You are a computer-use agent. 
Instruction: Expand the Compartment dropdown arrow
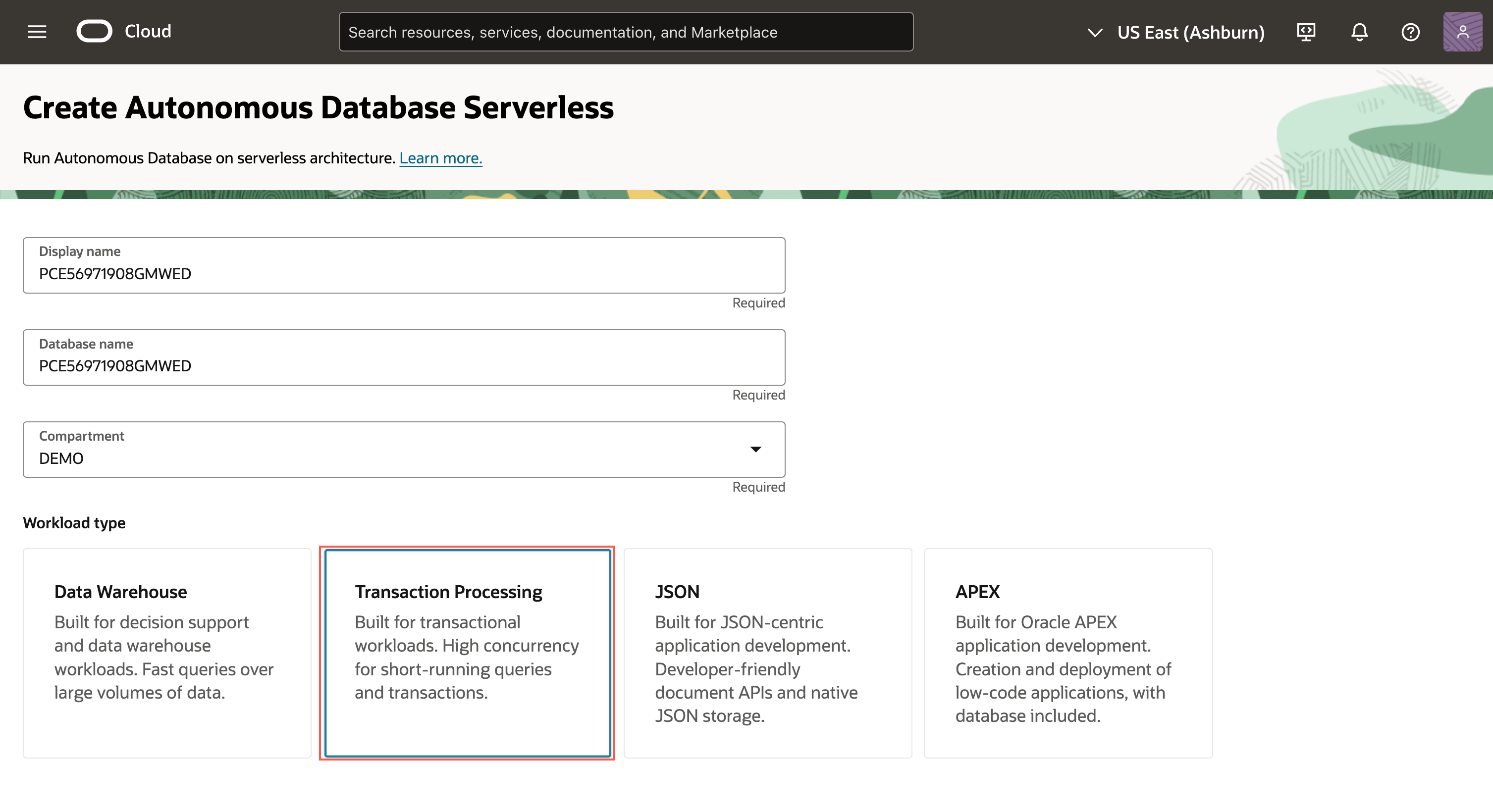tap(755, 450)
